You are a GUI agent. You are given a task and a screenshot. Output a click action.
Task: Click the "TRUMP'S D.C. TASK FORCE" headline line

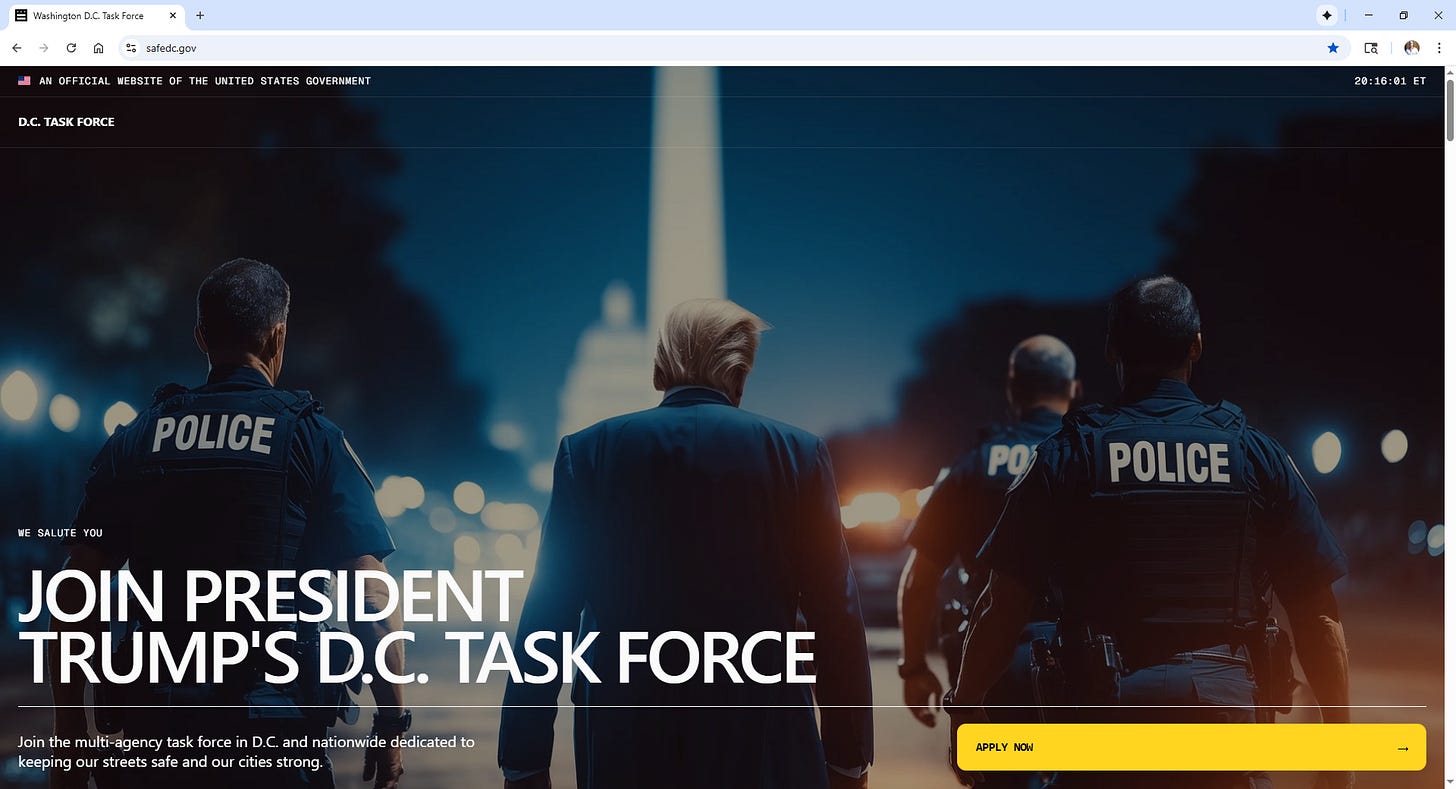coord(417,657)
